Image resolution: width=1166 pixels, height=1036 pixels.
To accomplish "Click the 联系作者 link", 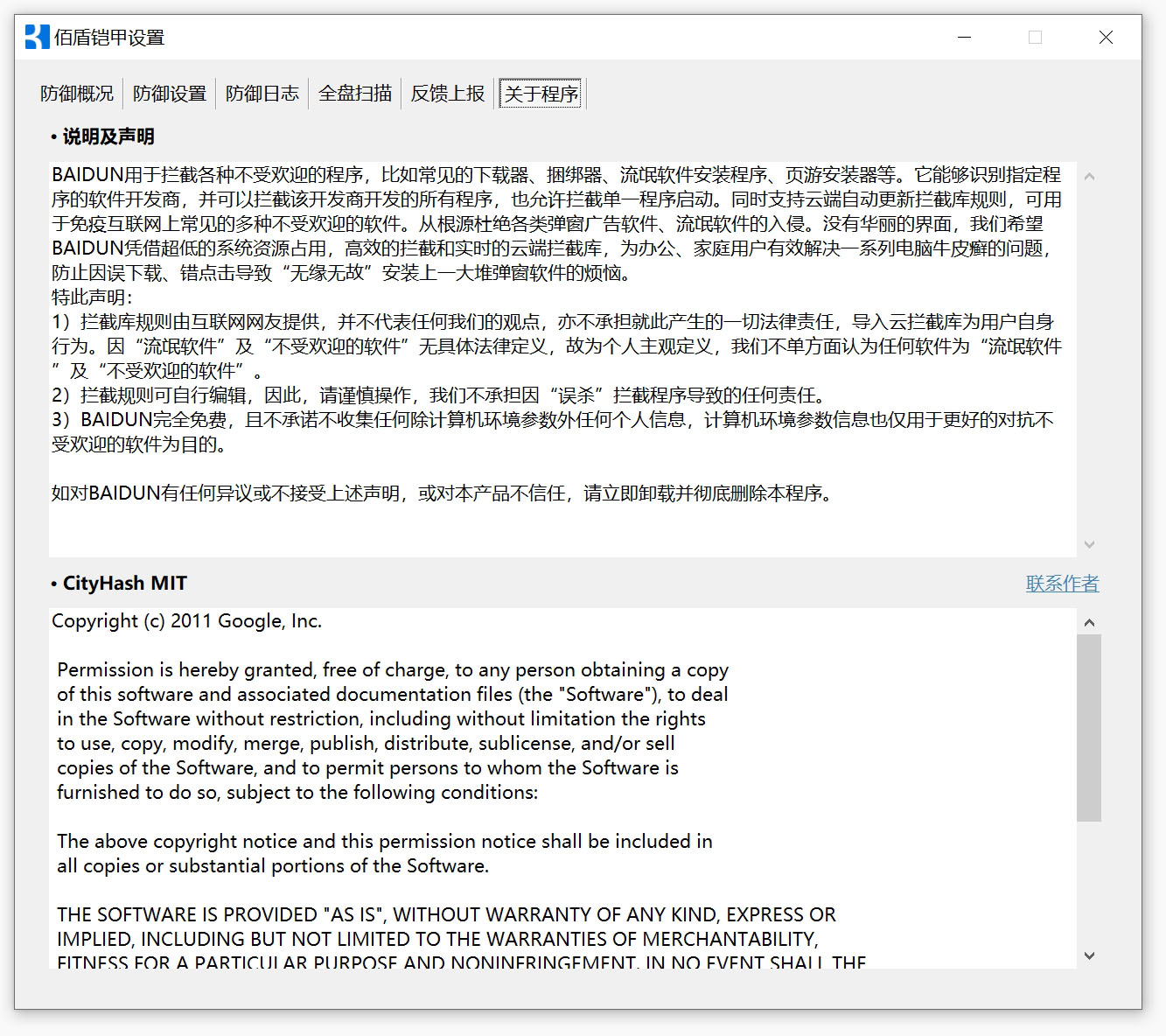I will point(1062,584).
